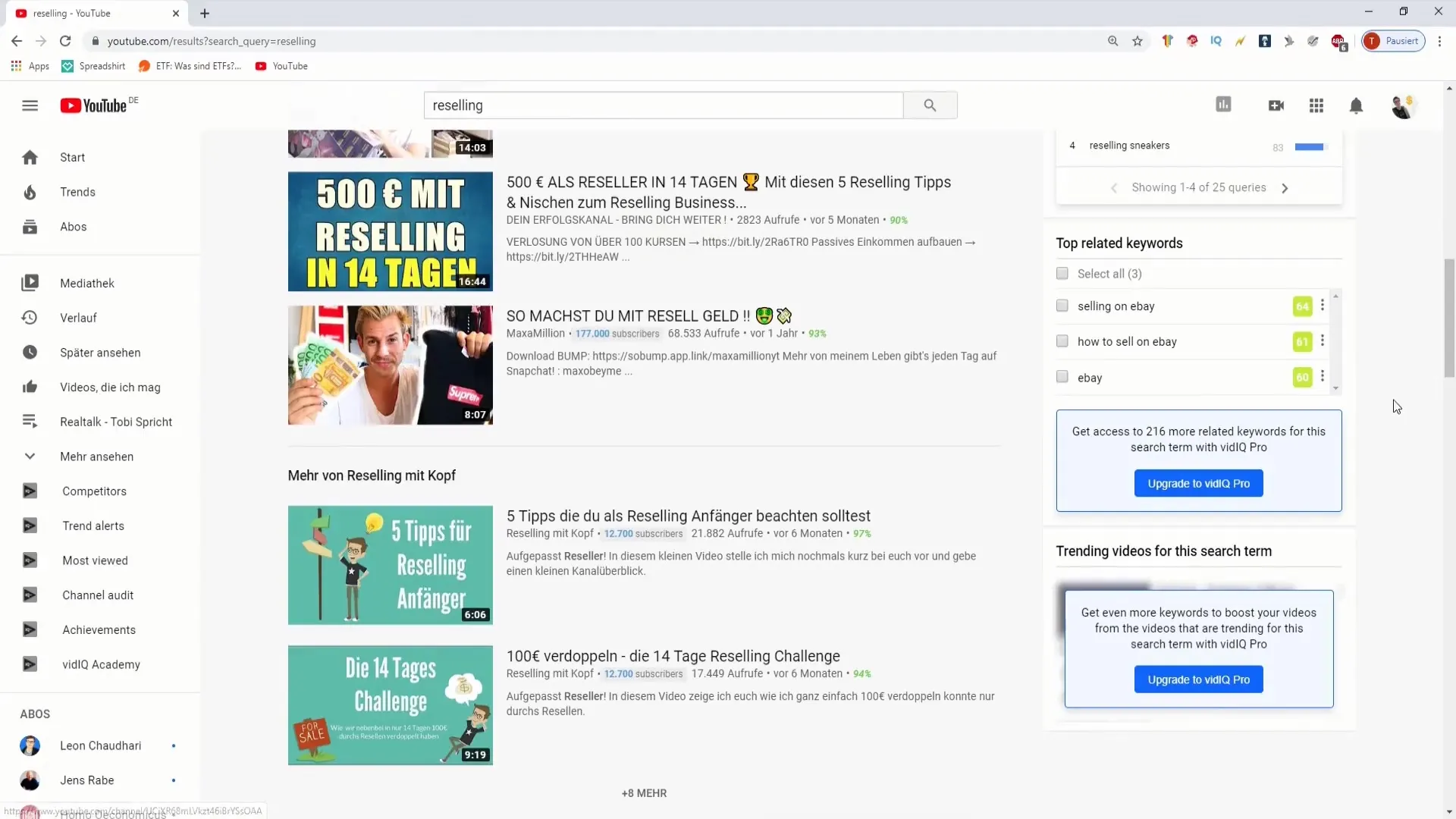Open Chrome three-dot menu
Viewport: 1456px width, 819px height.
click(x=1439, y=41)
